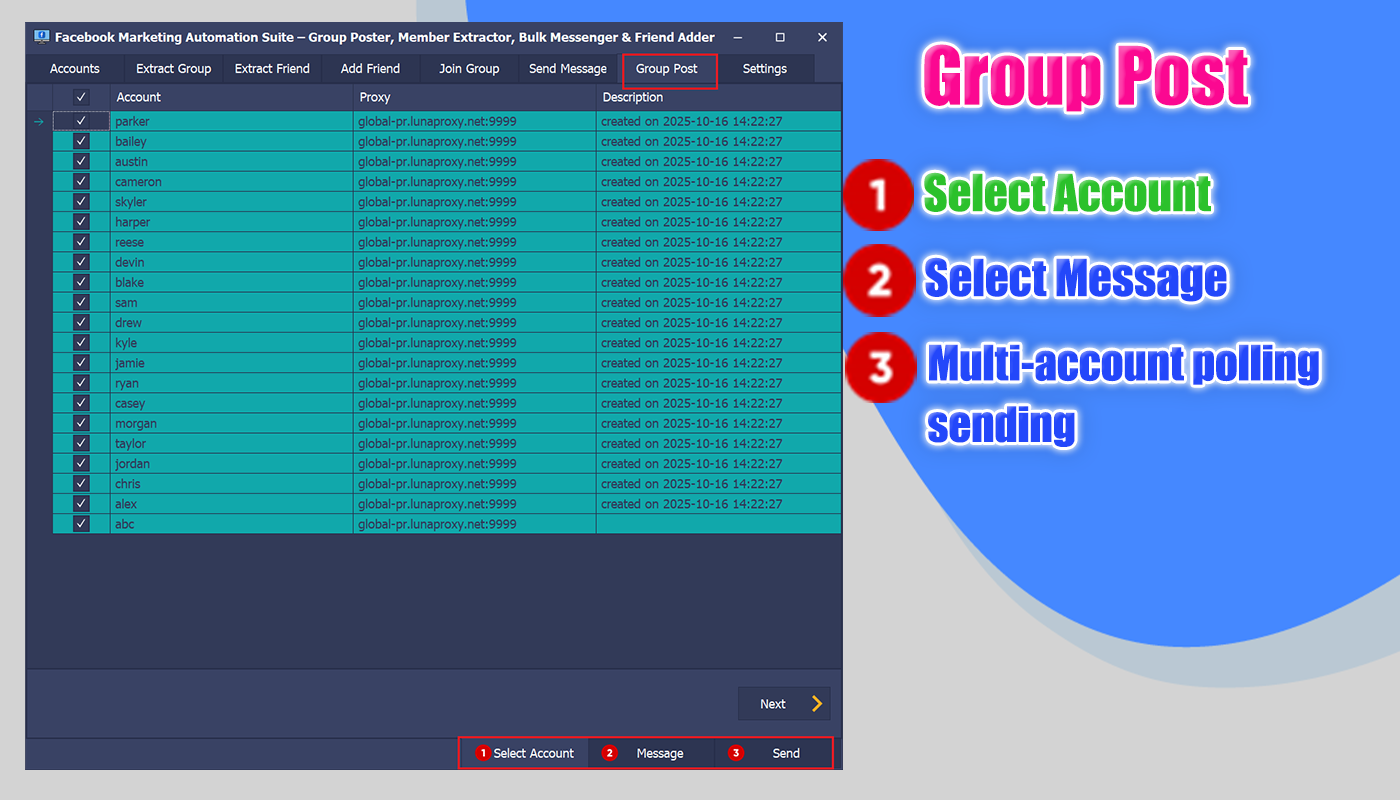Maximize the automation suite window
The image size is (1400, 800).
click(780, 37)
